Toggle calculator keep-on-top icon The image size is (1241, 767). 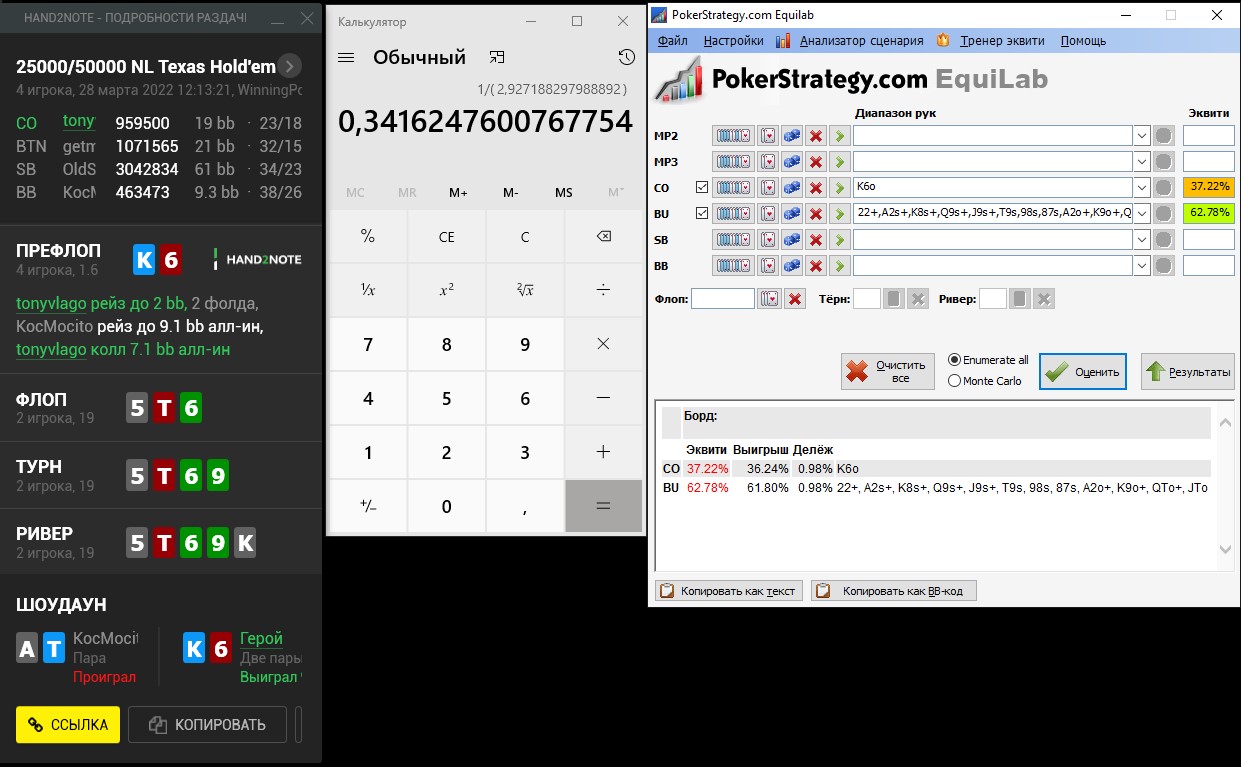pos(497,57)
